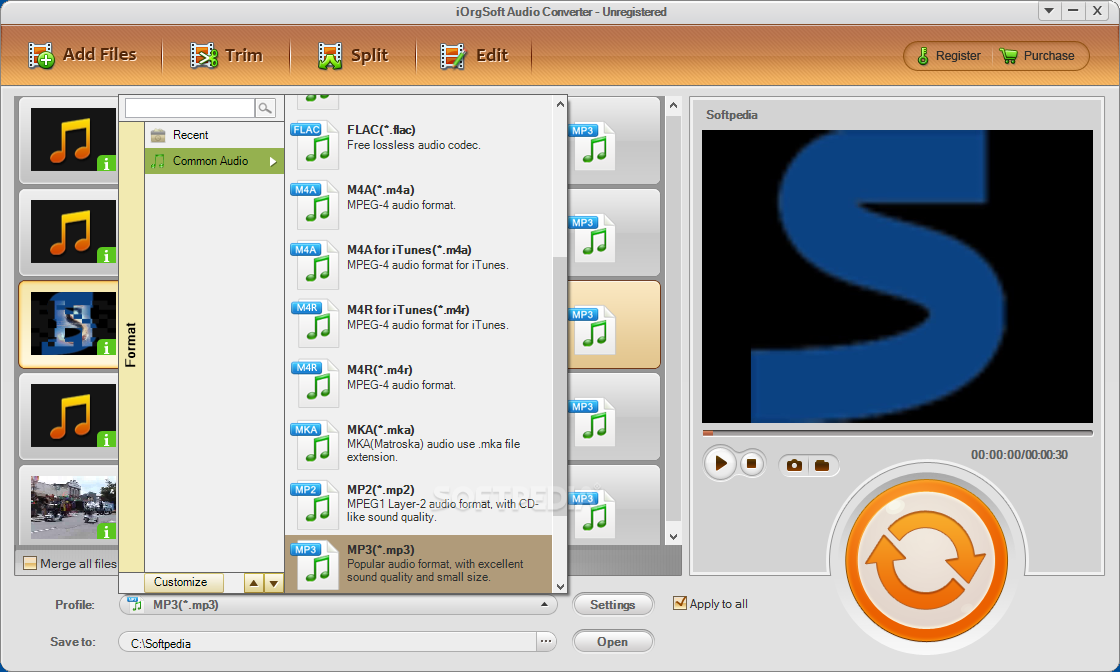Viewport: 1120px width, 672px height.
Task: Choose the FLAC(*.flac) format
Action: pyautogui.click(x=419, y=145)
